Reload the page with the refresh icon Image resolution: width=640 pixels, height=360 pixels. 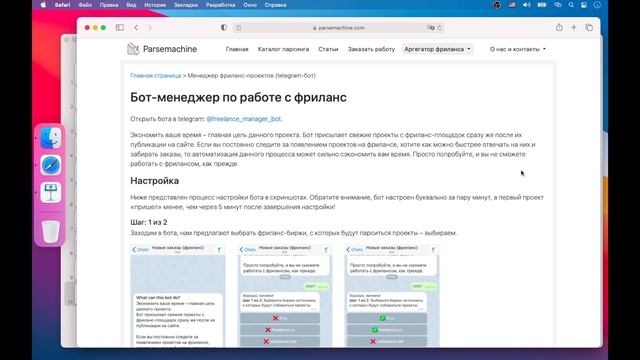point(440,28)
